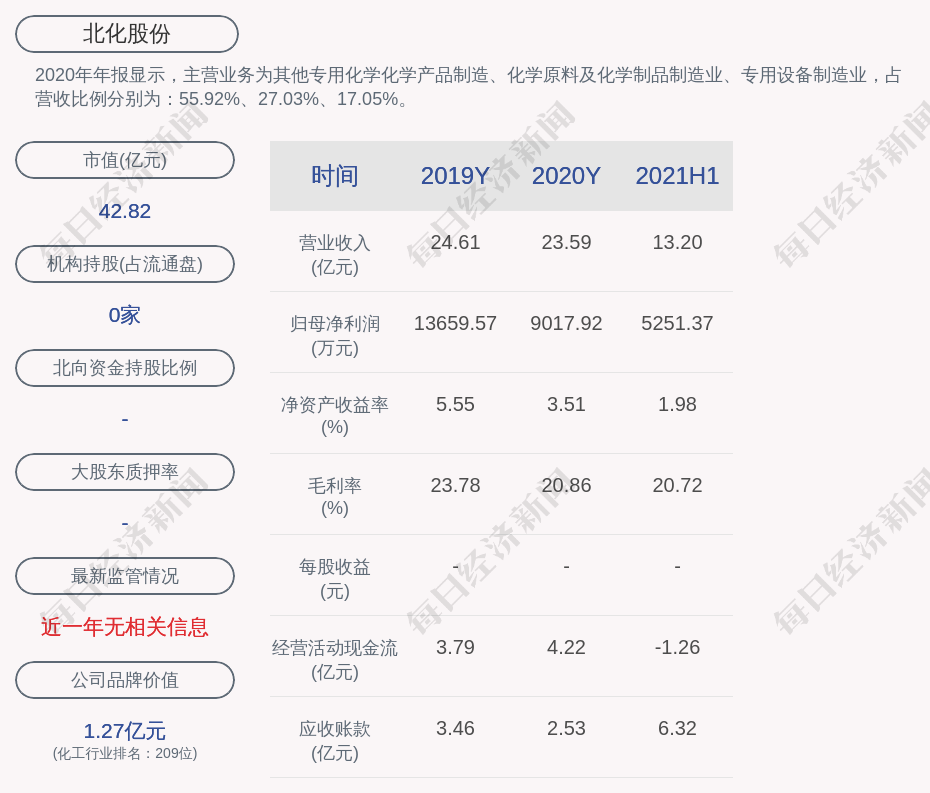
Task: Select the market value 42.82
Action: [125, 211]
